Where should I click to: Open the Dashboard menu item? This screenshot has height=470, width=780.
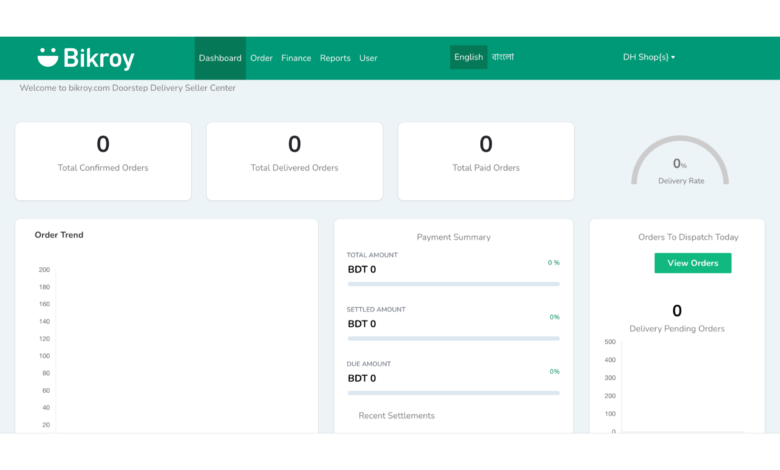pos(220,58)
